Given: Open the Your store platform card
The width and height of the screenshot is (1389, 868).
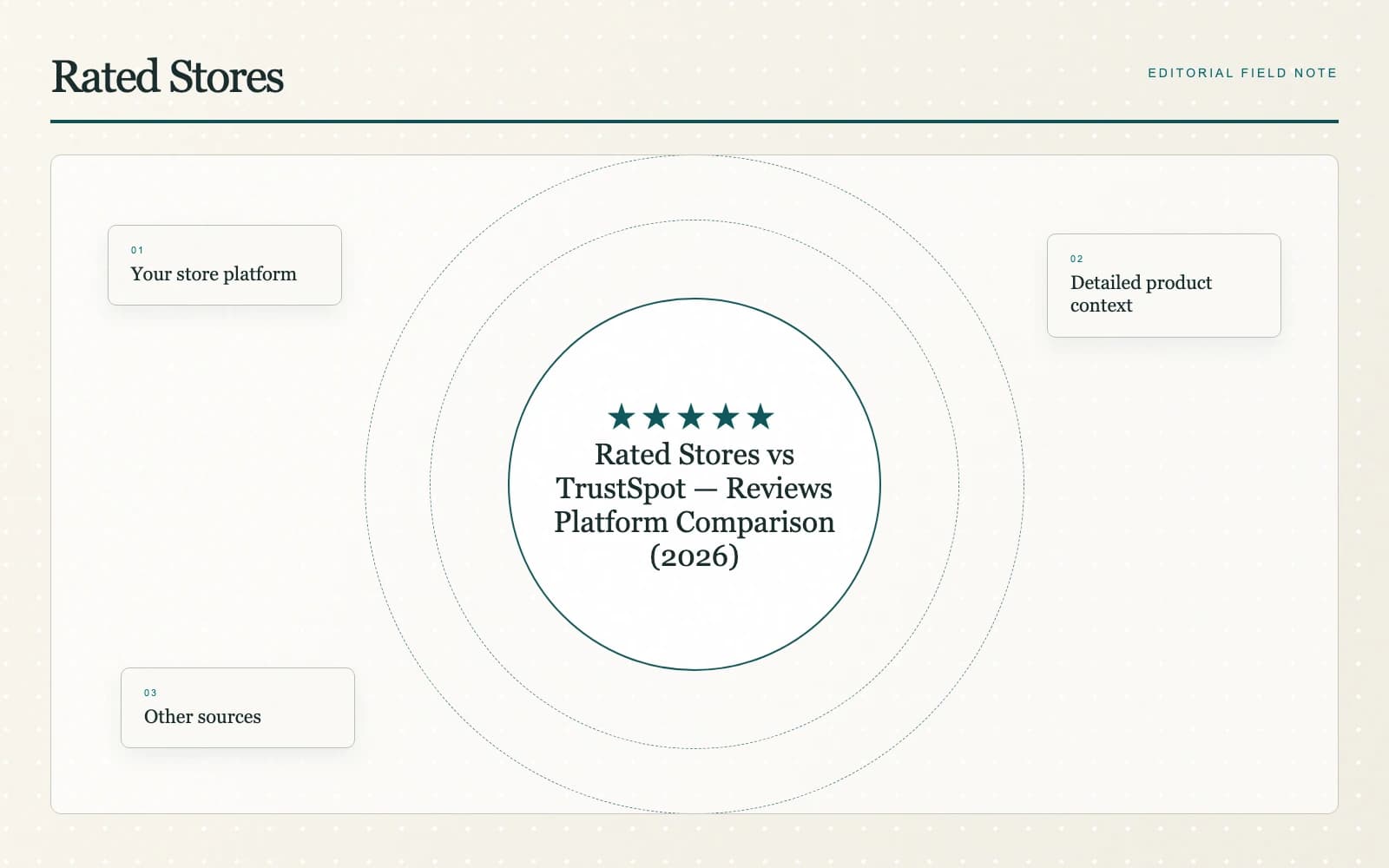Looking at the screenshot, I should (x=225, y=265).
